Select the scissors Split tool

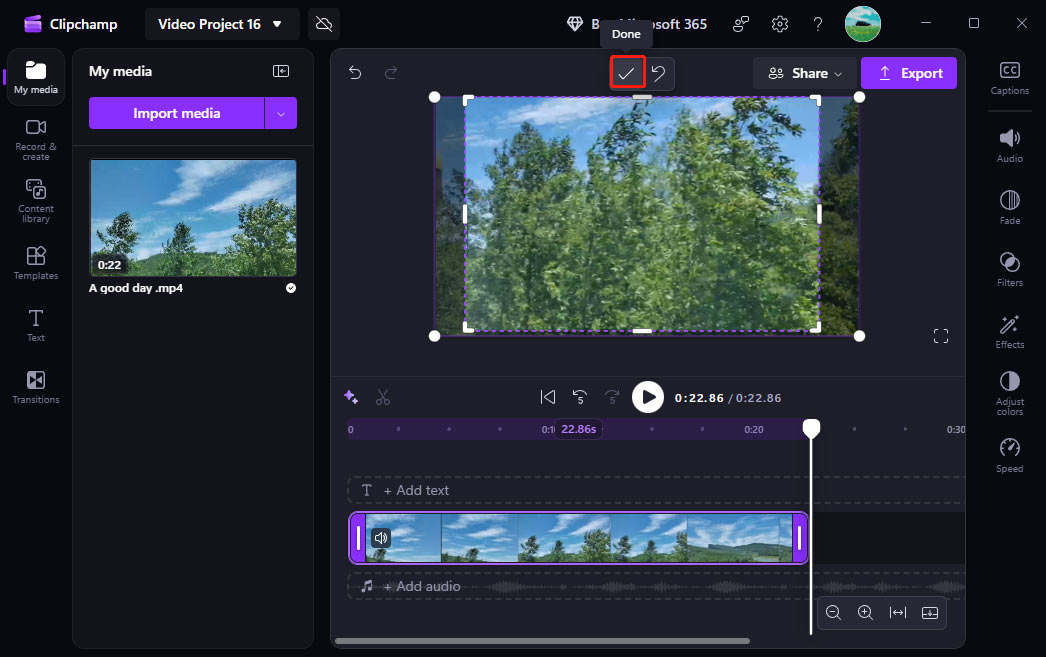pyautogui.click(x=383, y=397)
